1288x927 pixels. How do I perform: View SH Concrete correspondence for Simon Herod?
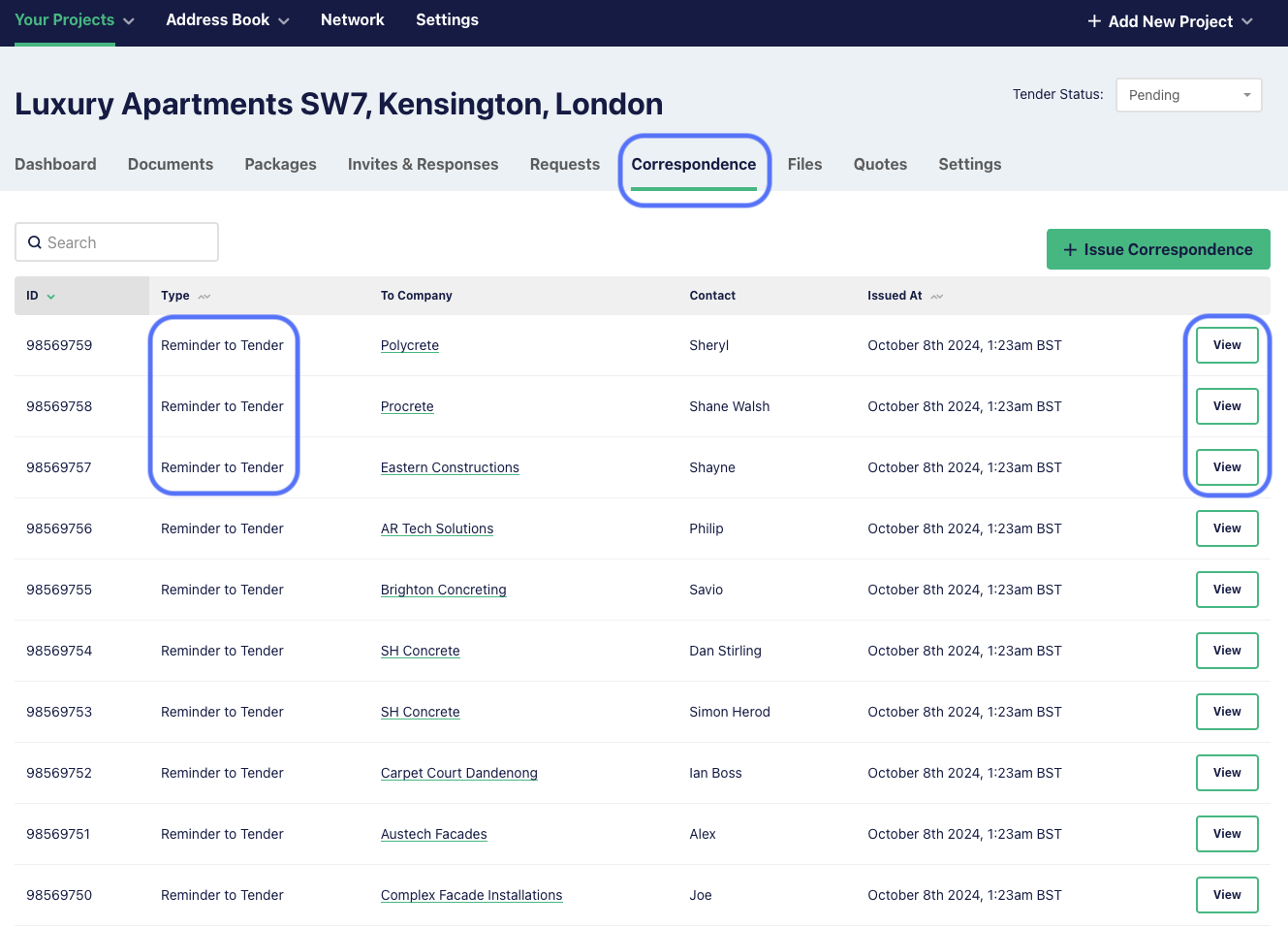tap(1227, 712)
